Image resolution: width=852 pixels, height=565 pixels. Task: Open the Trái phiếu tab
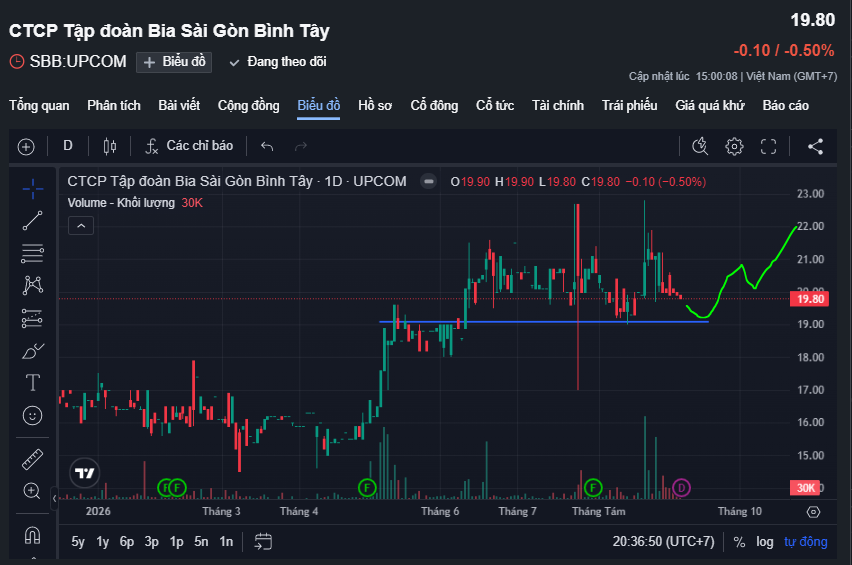coord(629,105)
